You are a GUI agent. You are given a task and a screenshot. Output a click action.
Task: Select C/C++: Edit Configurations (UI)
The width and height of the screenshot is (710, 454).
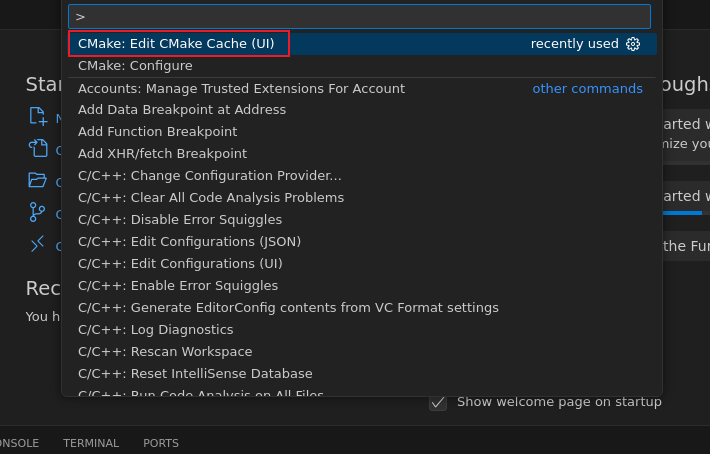[x=362, y=263]
